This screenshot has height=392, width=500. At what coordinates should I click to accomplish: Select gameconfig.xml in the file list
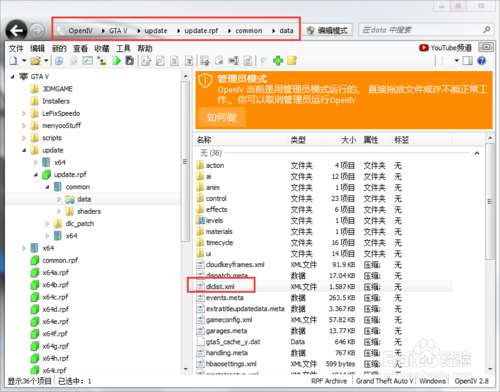(x=229, y=320)
